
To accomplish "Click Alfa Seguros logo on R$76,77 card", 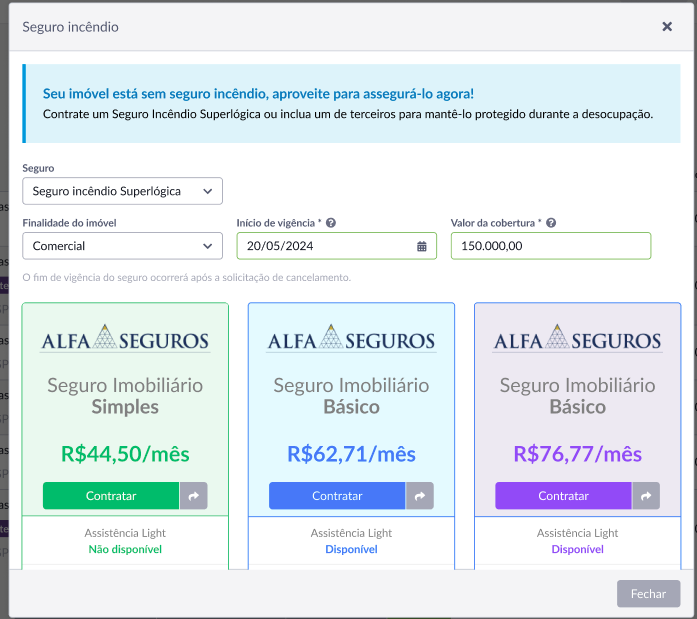I will [x=577, y=339].
